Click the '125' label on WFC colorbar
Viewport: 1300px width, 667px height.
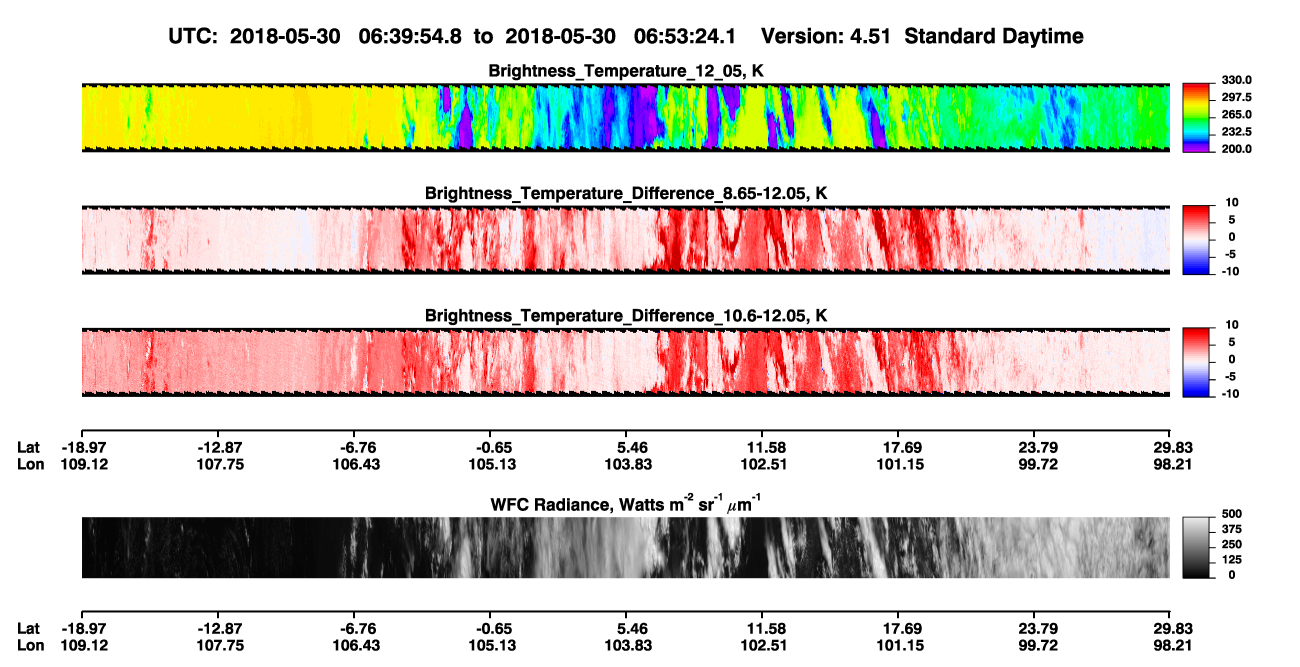[x=1234, y=560]
